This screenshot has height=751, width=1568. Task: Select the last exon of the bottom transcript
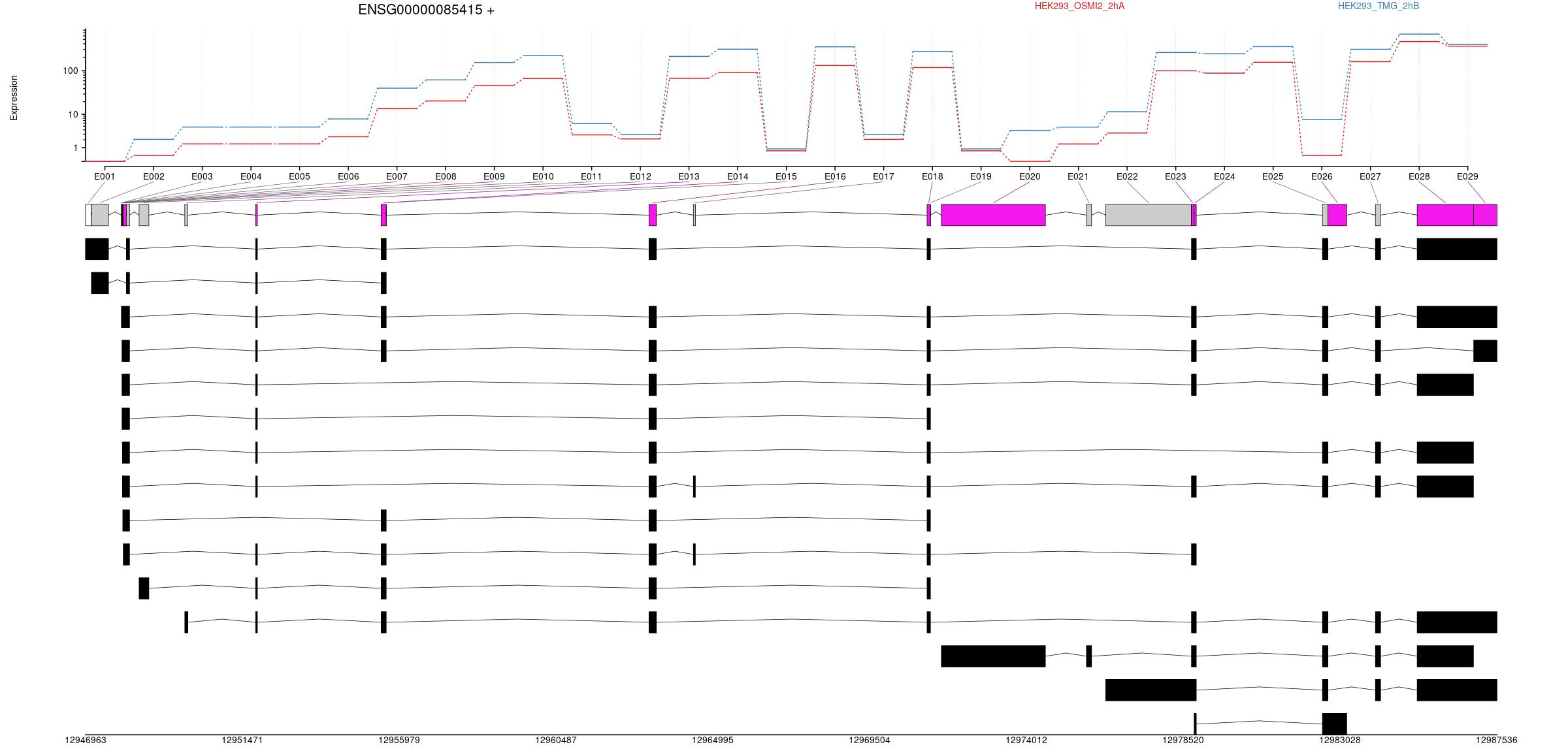[1334, 724]
